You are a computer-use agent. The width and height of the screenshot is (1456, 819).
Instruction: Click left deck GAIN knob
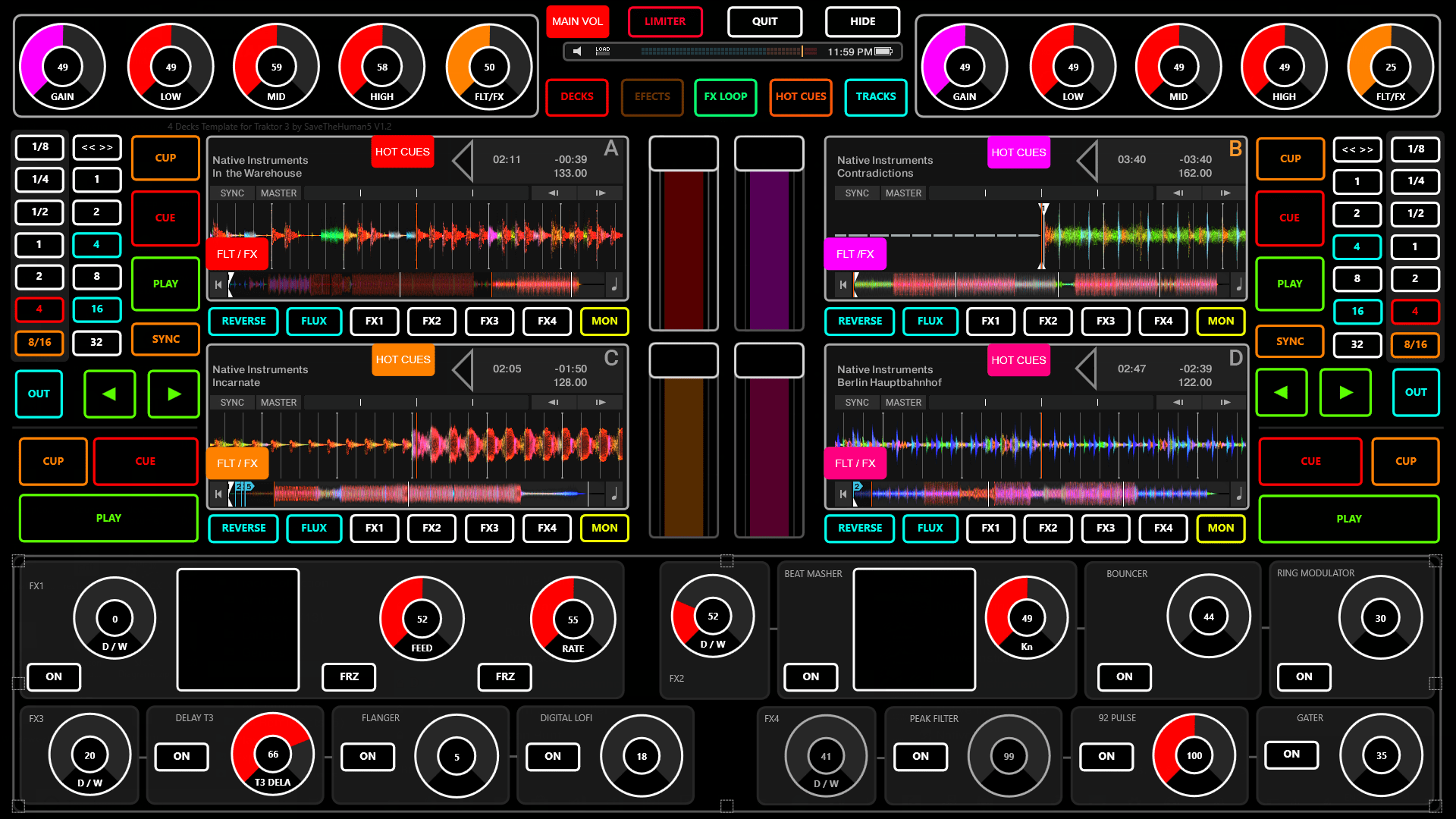(62, 67)
